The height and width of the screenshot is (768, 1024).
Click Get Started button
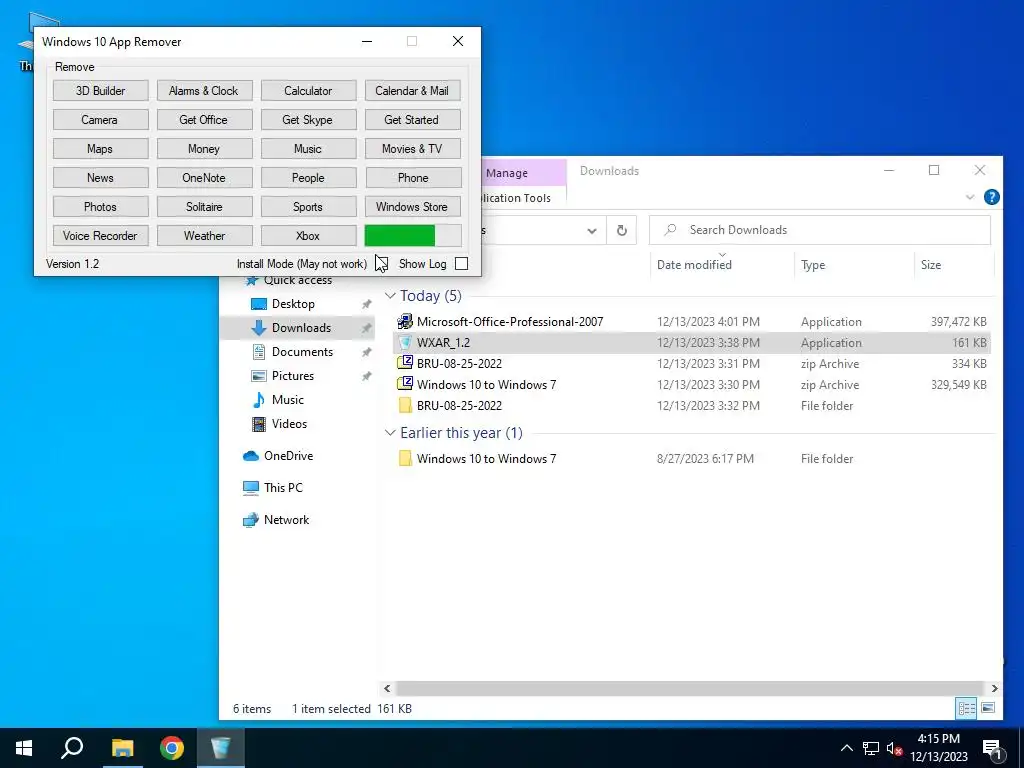point(412,120)
